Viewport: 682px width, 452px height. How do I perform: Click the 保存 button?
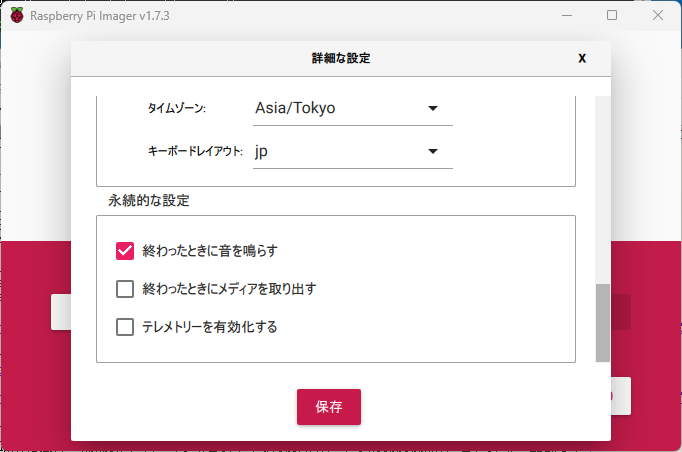pos(329,407)
